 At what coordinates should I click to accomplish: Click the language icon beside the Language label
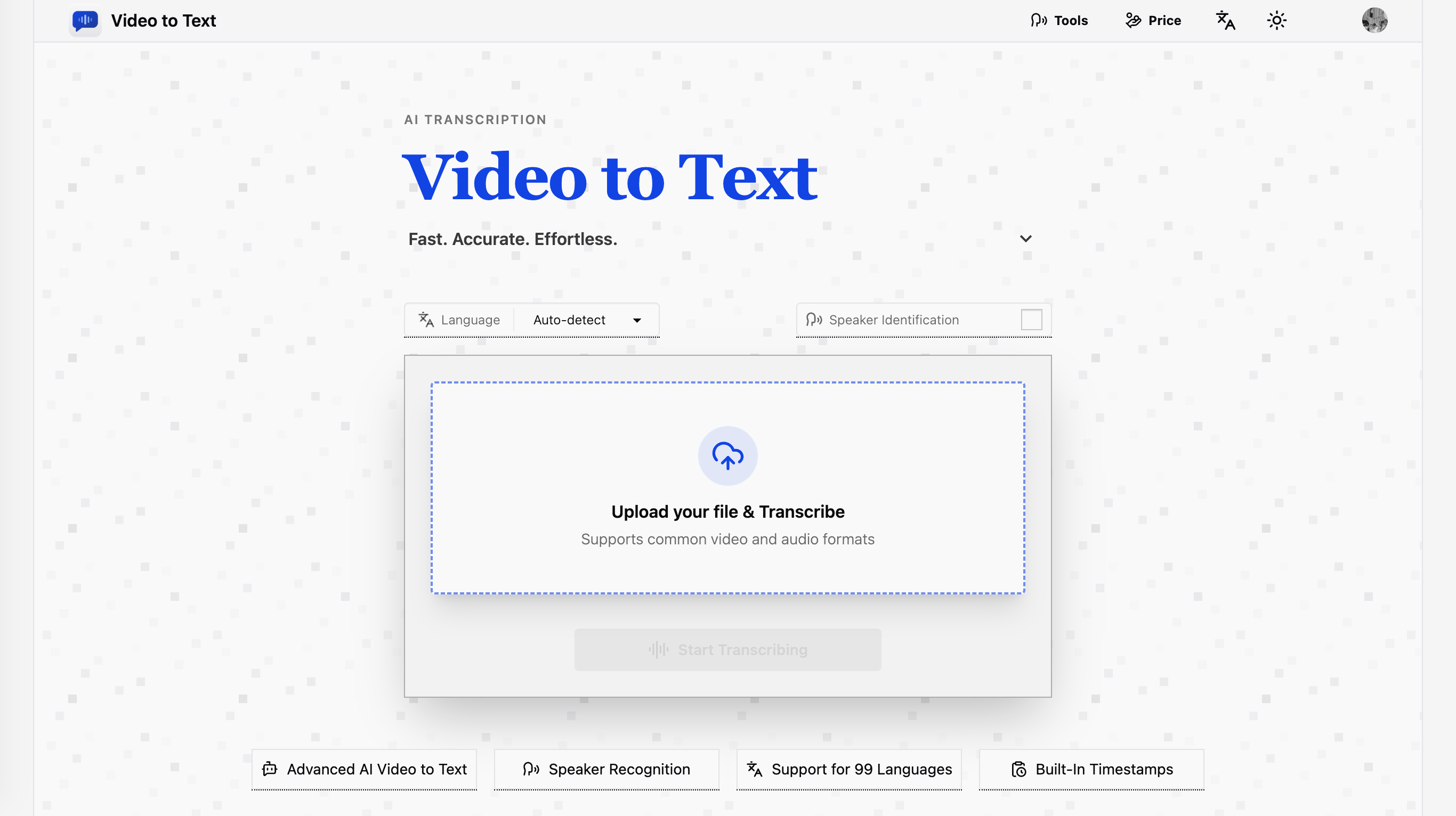(x=426, y=320)
